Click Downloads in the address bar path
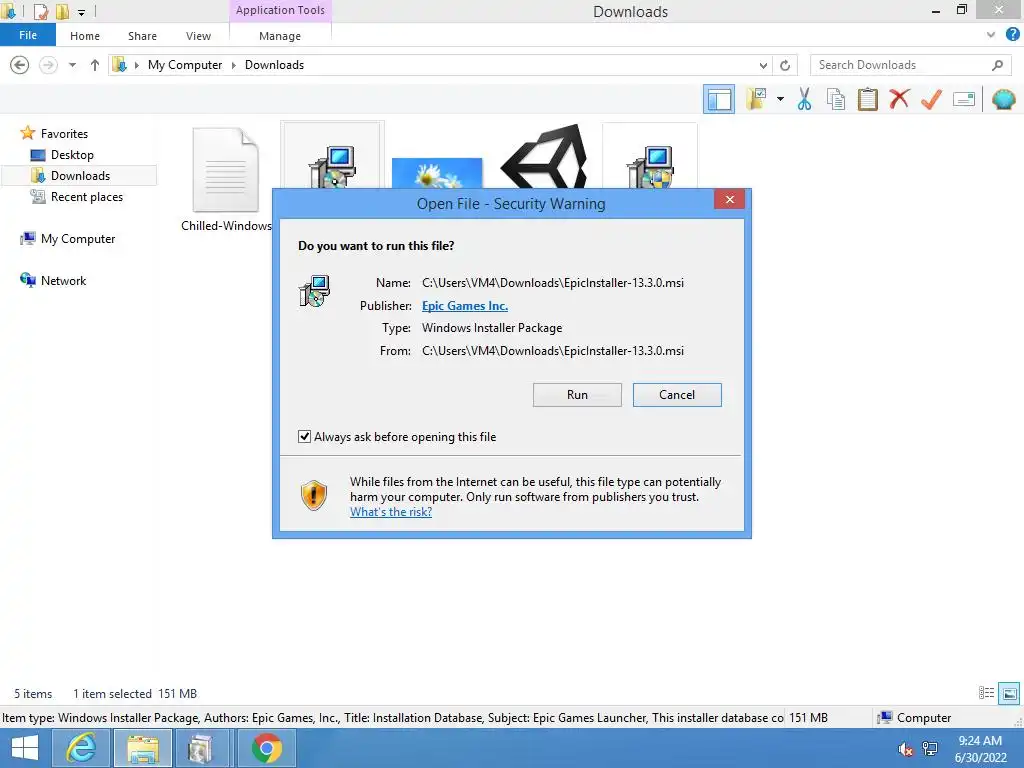The width and height of the screenshot is (1024, 768). click(274, 65)
